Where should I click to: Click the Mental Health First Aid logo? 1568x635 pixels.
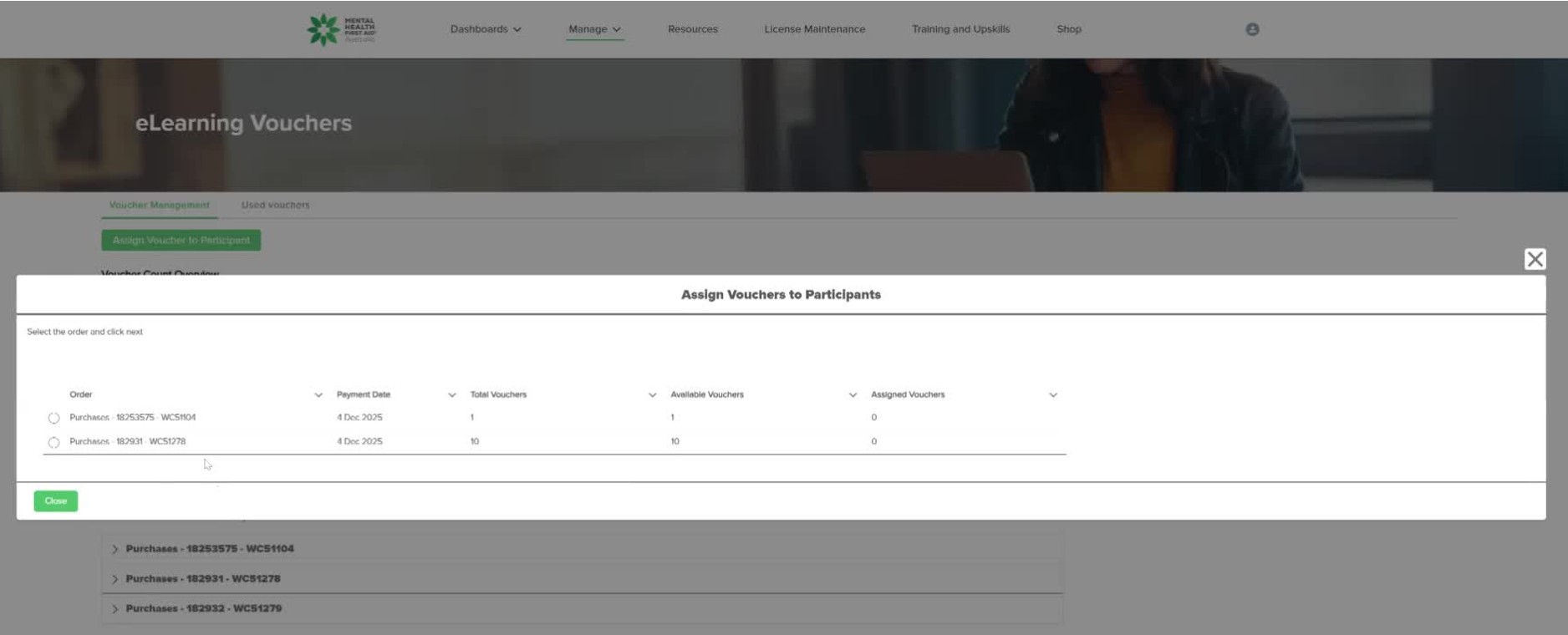pos(341,29)
